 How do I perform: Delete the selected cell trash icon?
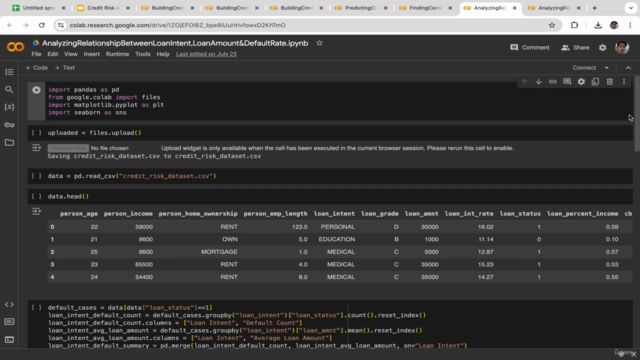point(610,82)
